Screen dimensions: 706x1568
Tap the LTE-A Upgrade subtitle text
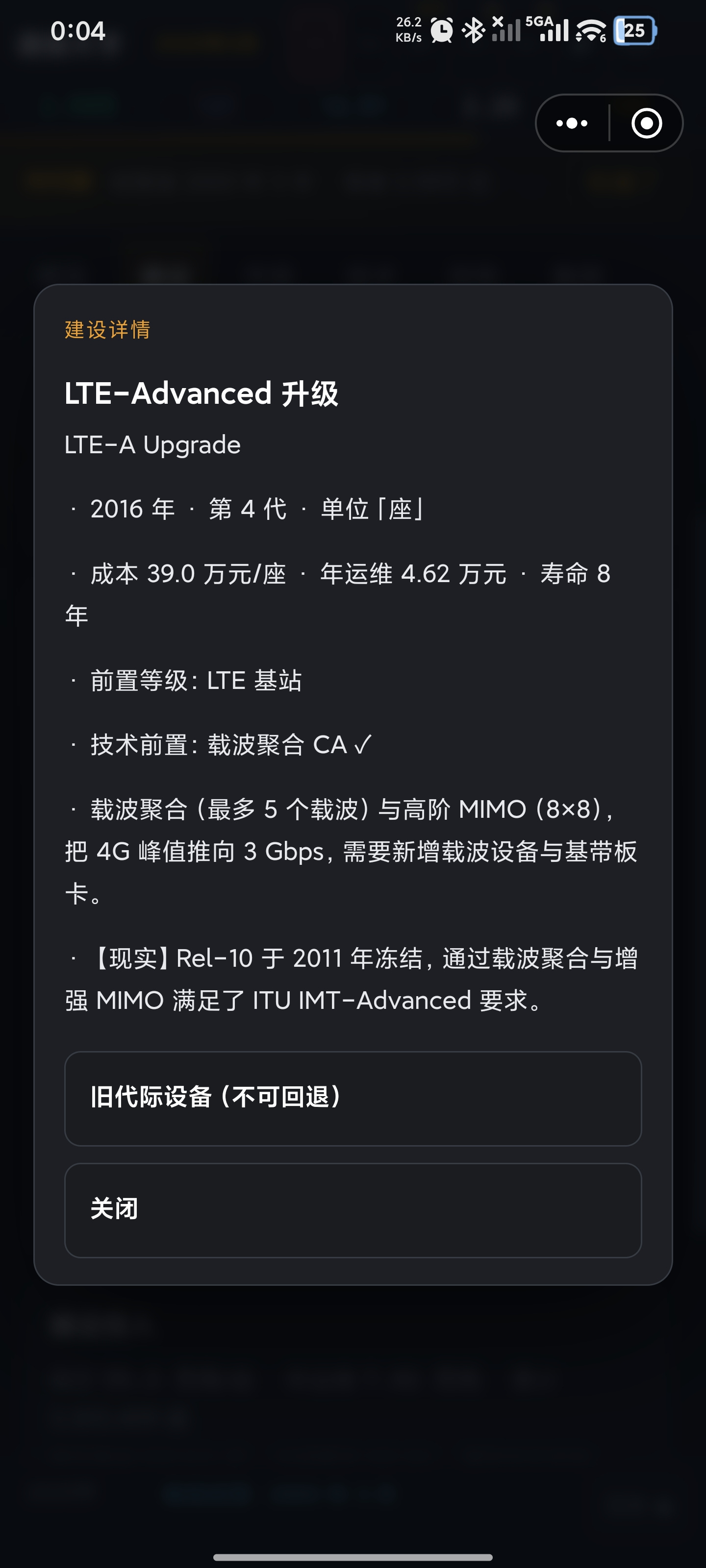click(152, 445)
